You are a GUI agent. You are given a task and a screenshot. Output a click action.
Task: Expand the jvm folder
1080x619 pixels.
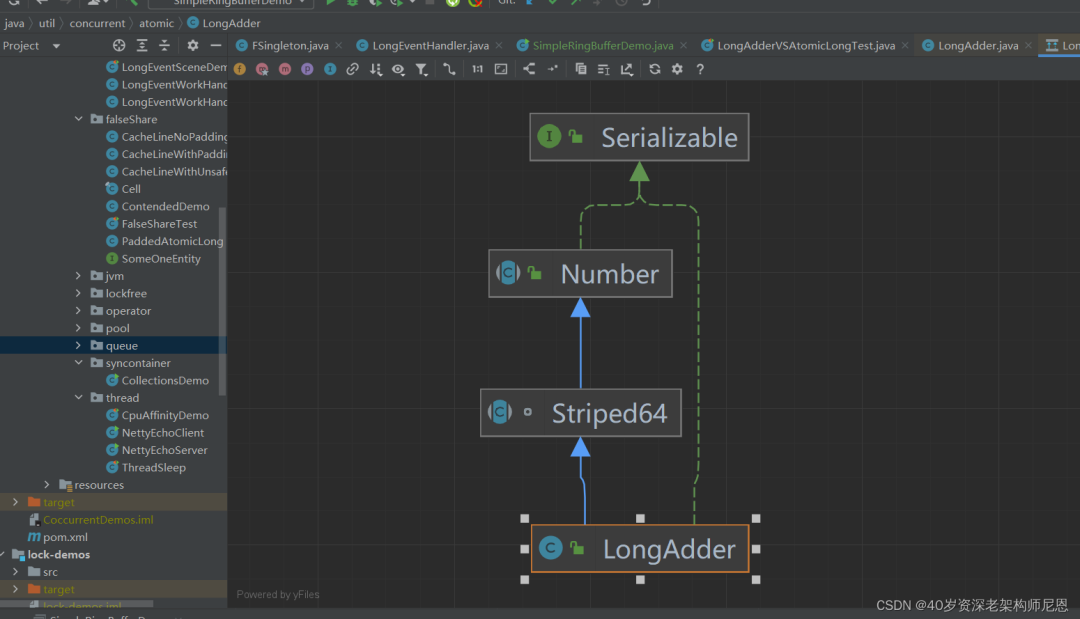pyautogui.click(x=79, y=275)
